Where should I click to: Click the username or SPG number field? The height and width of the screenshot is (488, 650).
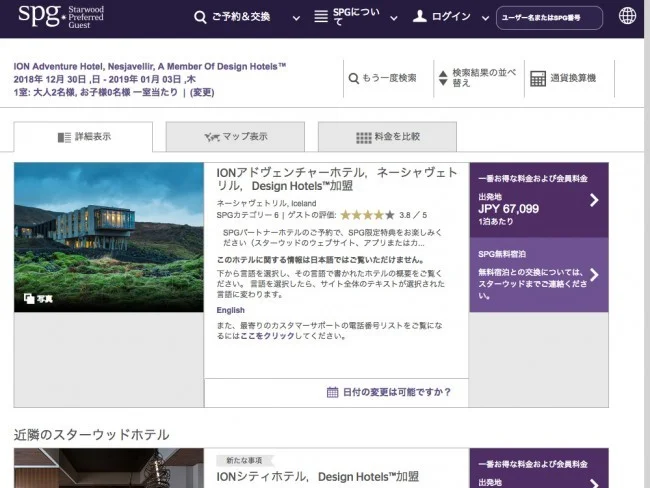point(549,18)
